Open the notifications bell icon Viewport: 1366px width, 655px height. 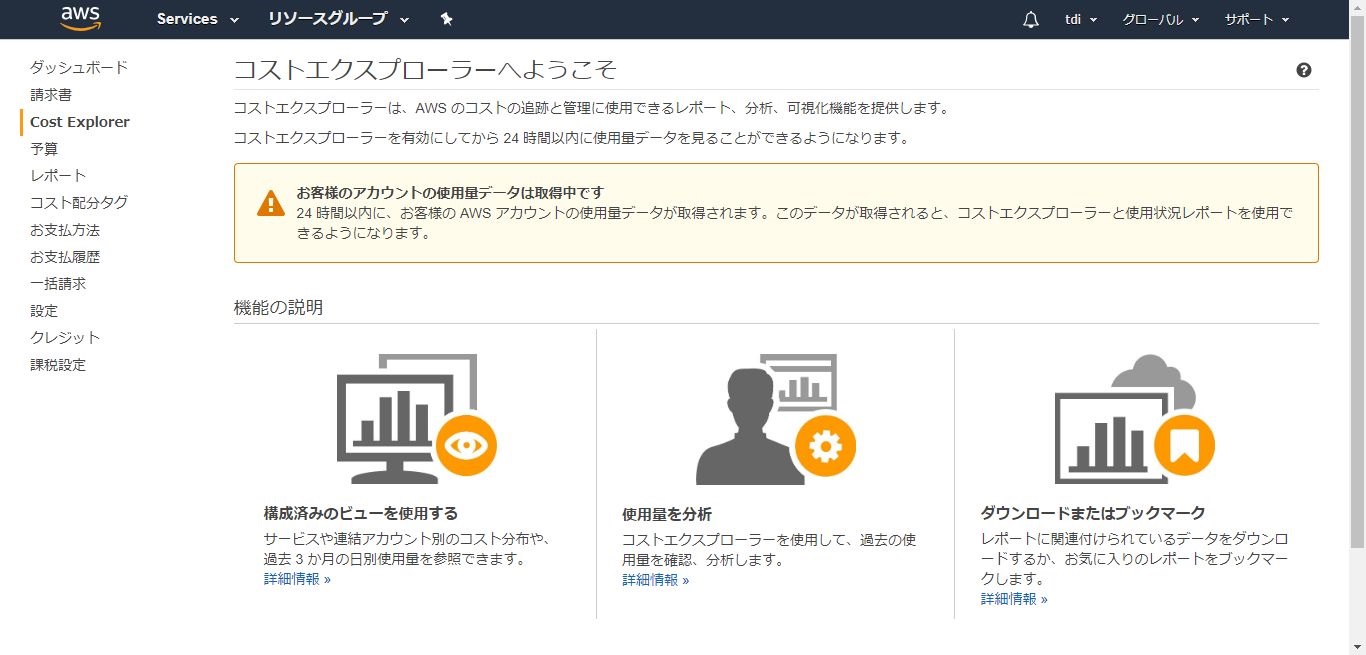(1031, 20)
